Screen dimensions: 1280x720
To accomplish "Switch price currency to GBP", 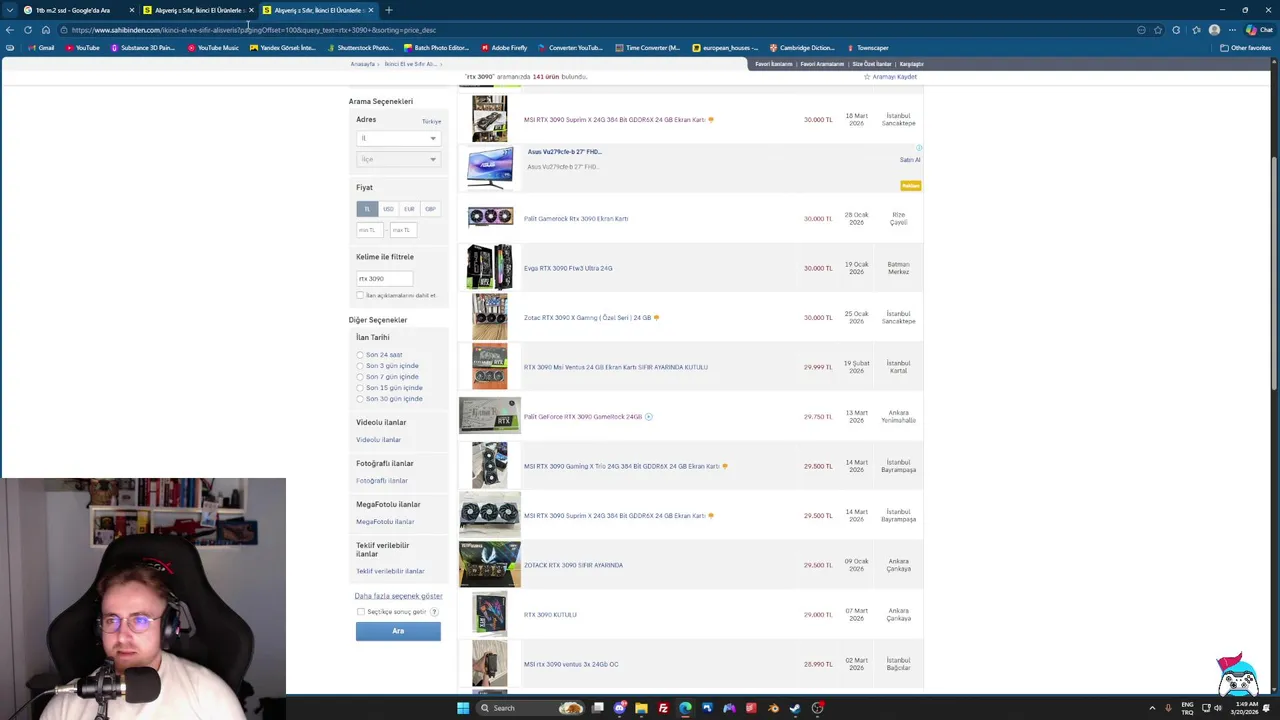I will (x=430, y=209).
